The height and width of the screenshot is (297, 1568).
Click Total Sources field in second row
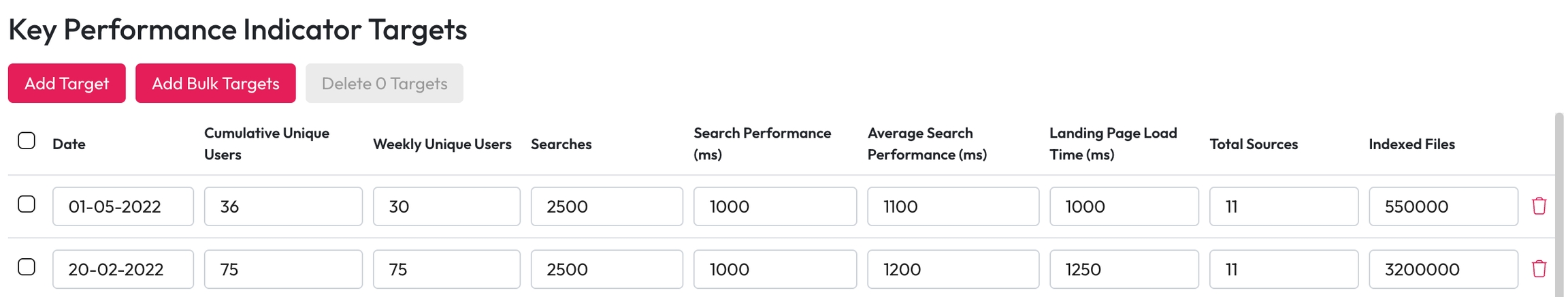[1283, 269]
